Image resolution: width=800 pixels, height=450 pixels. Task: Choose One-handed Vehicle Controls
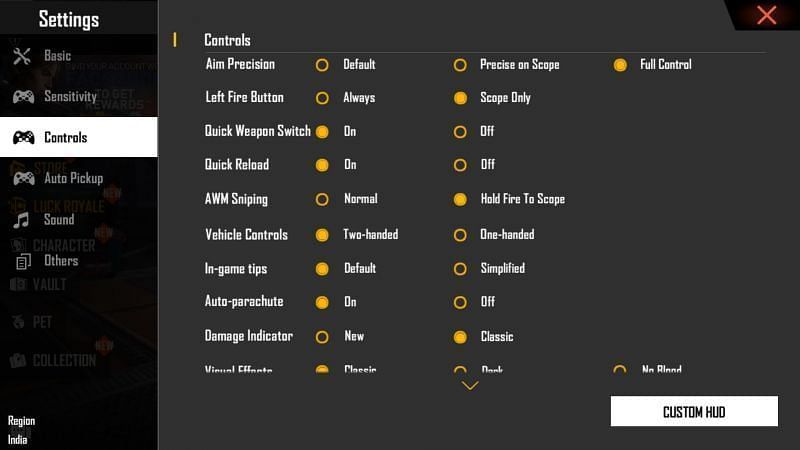click(x=460, y=235)
